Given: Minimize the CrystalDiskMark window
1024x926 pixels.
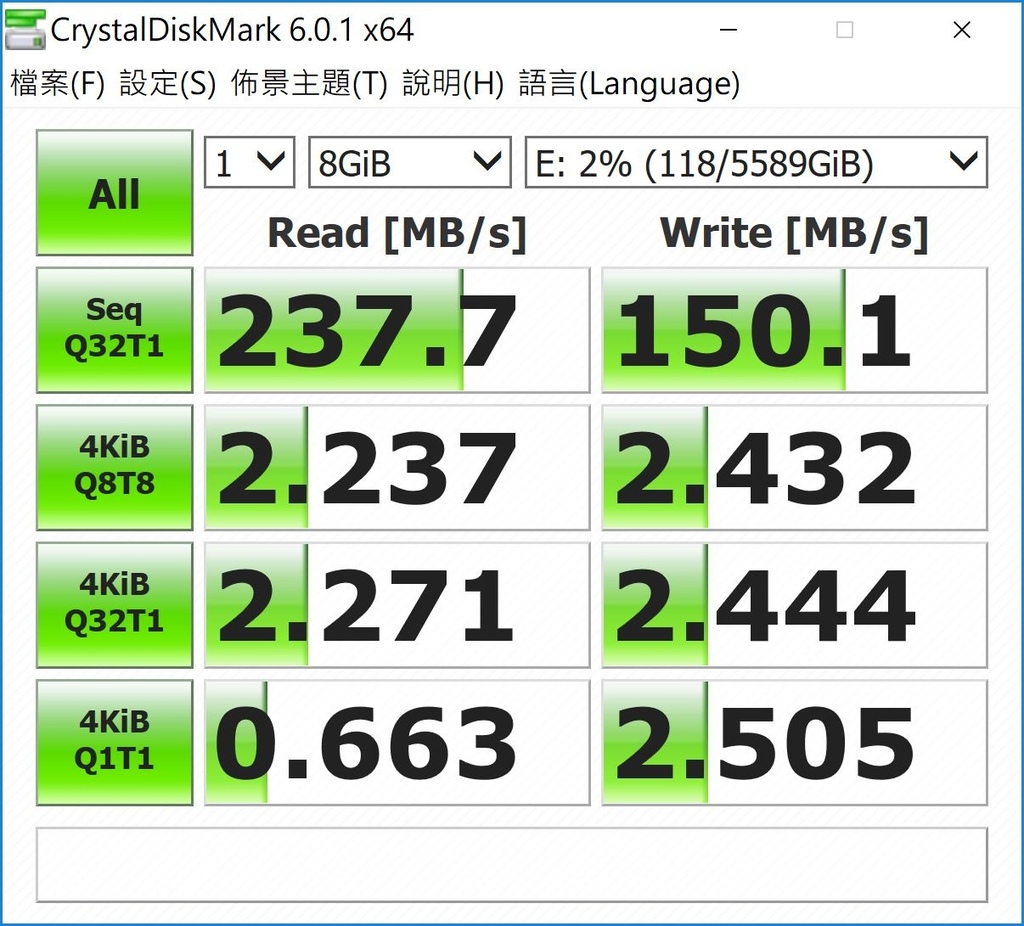Looking at the screenshot, I should coord(729,30).
